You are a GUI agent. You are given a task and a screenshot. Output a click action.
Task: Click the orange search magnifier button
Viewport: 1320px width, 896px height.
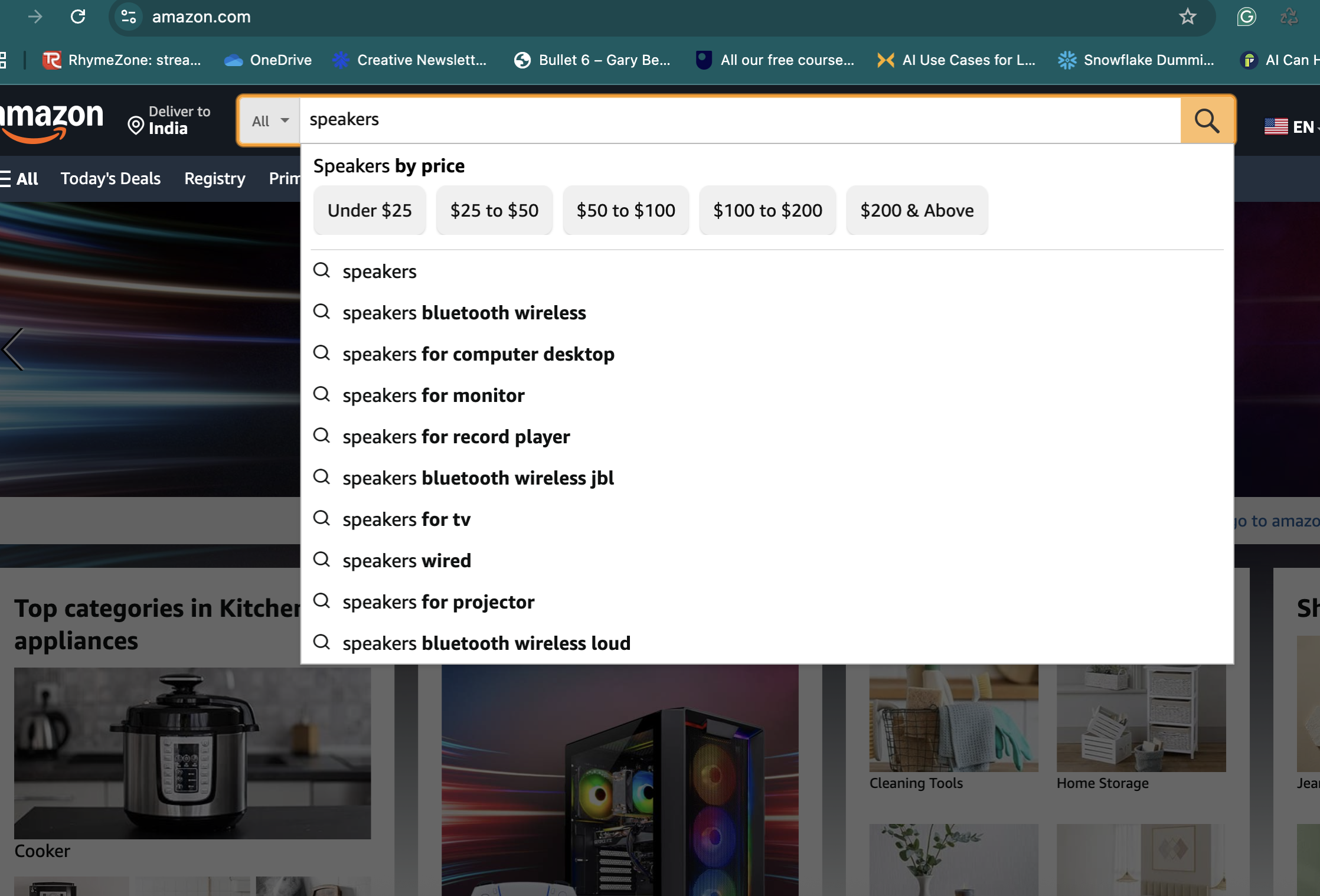[x=1207, y=120]
